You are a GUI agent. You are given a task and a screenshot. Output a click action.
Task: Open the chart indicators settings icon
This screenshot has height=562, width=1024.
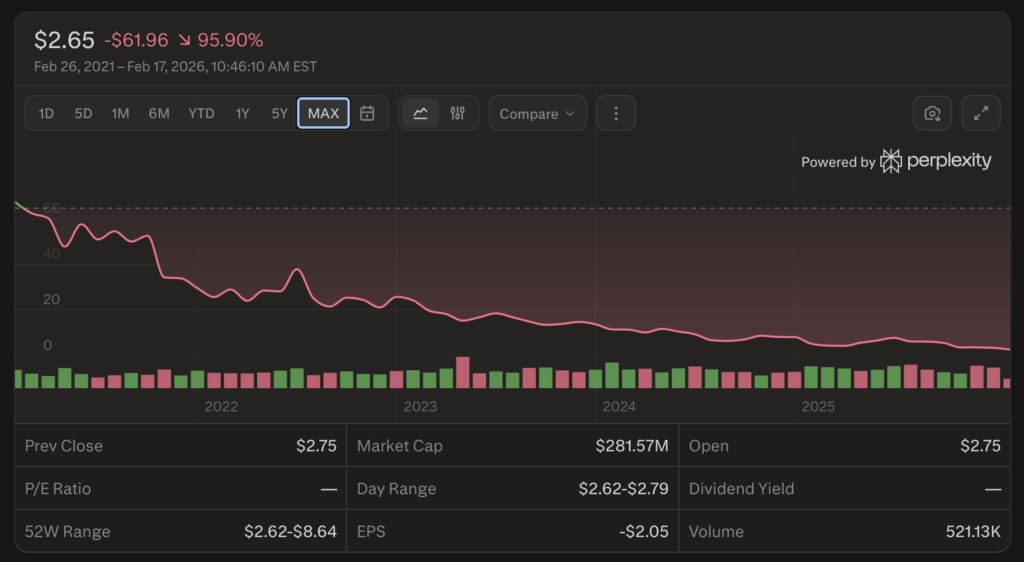tap(458, 114)
